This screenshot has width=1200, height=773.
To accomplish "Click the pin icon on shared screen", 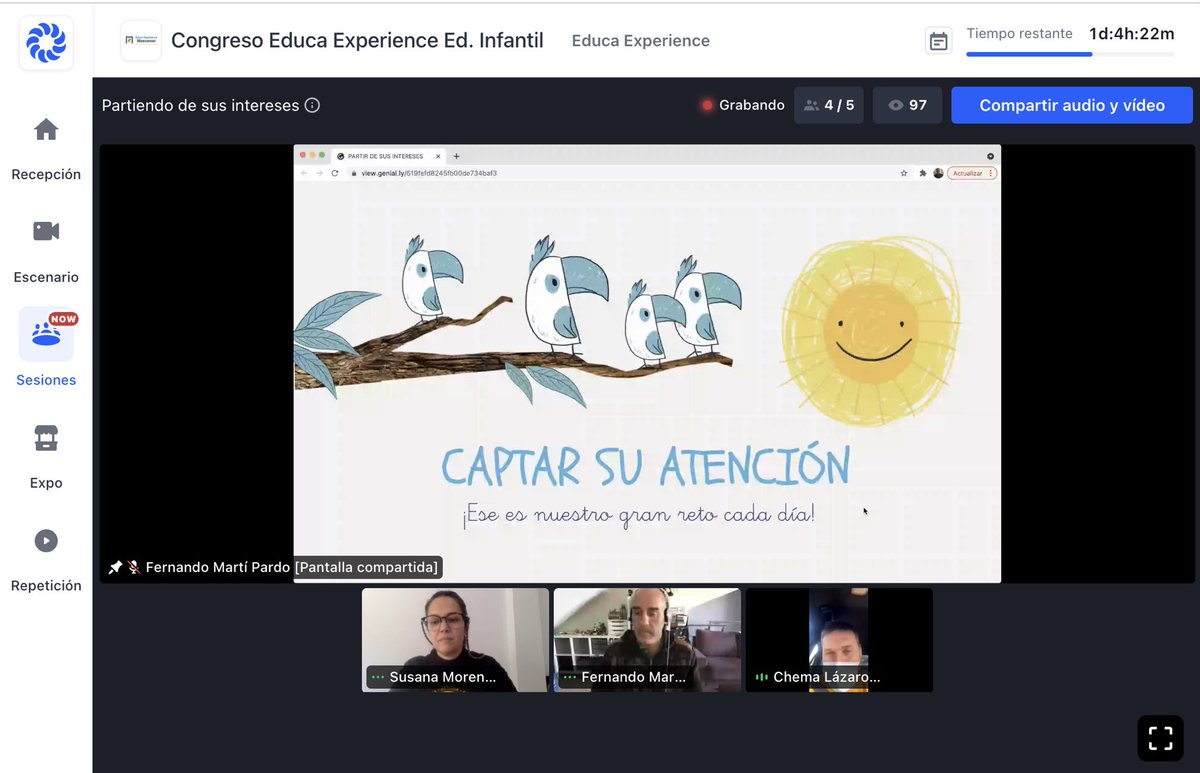I will coord(115,567).
